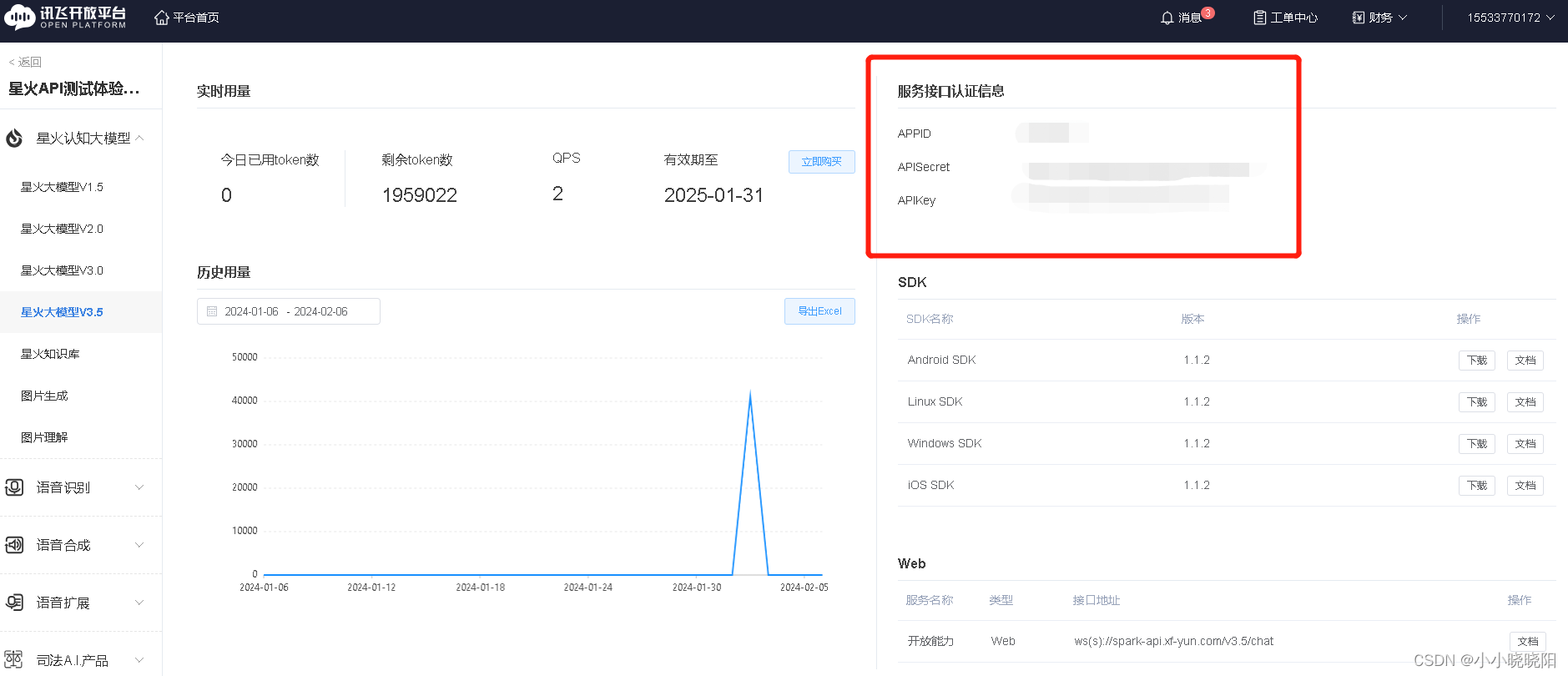Screen dimensions: 1568x676
Task: Open the Android SDK documentation
Action: 1525,361
